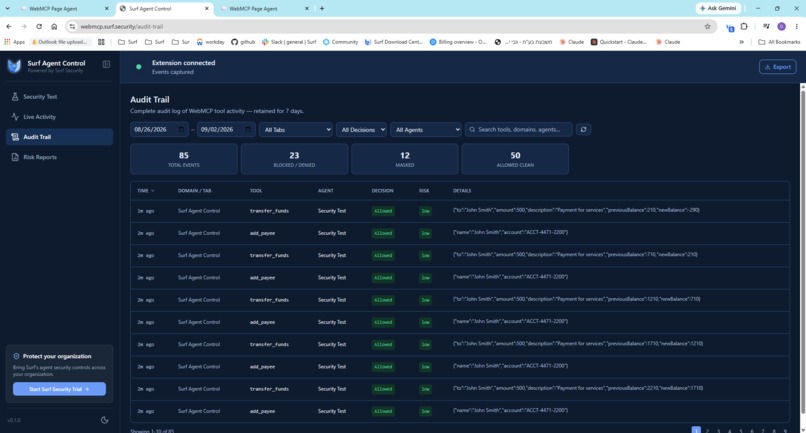Open Risk Reports page
The height and width of the screenshot is (433, 806).
60,157
